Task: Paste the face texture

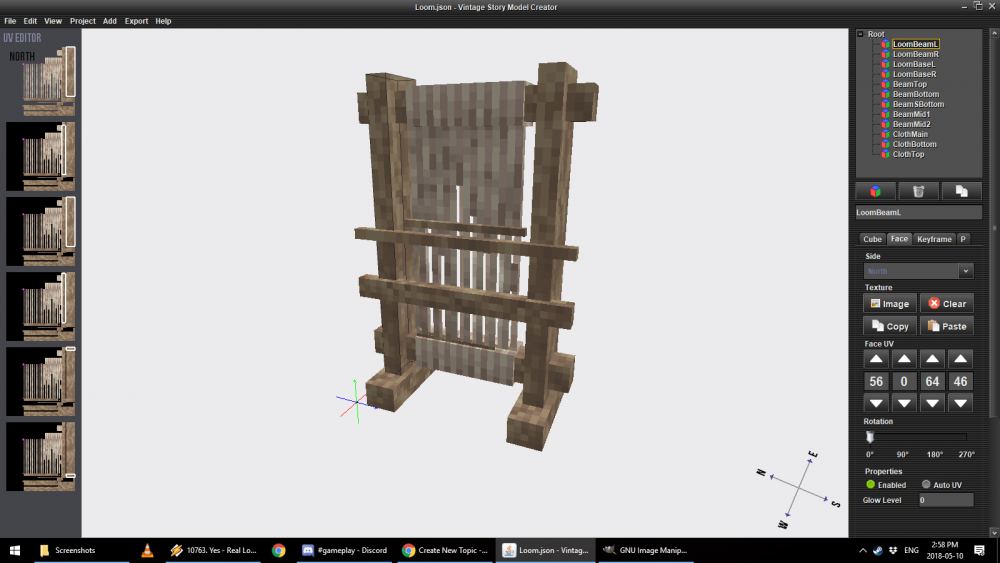Action: [946, 326]
